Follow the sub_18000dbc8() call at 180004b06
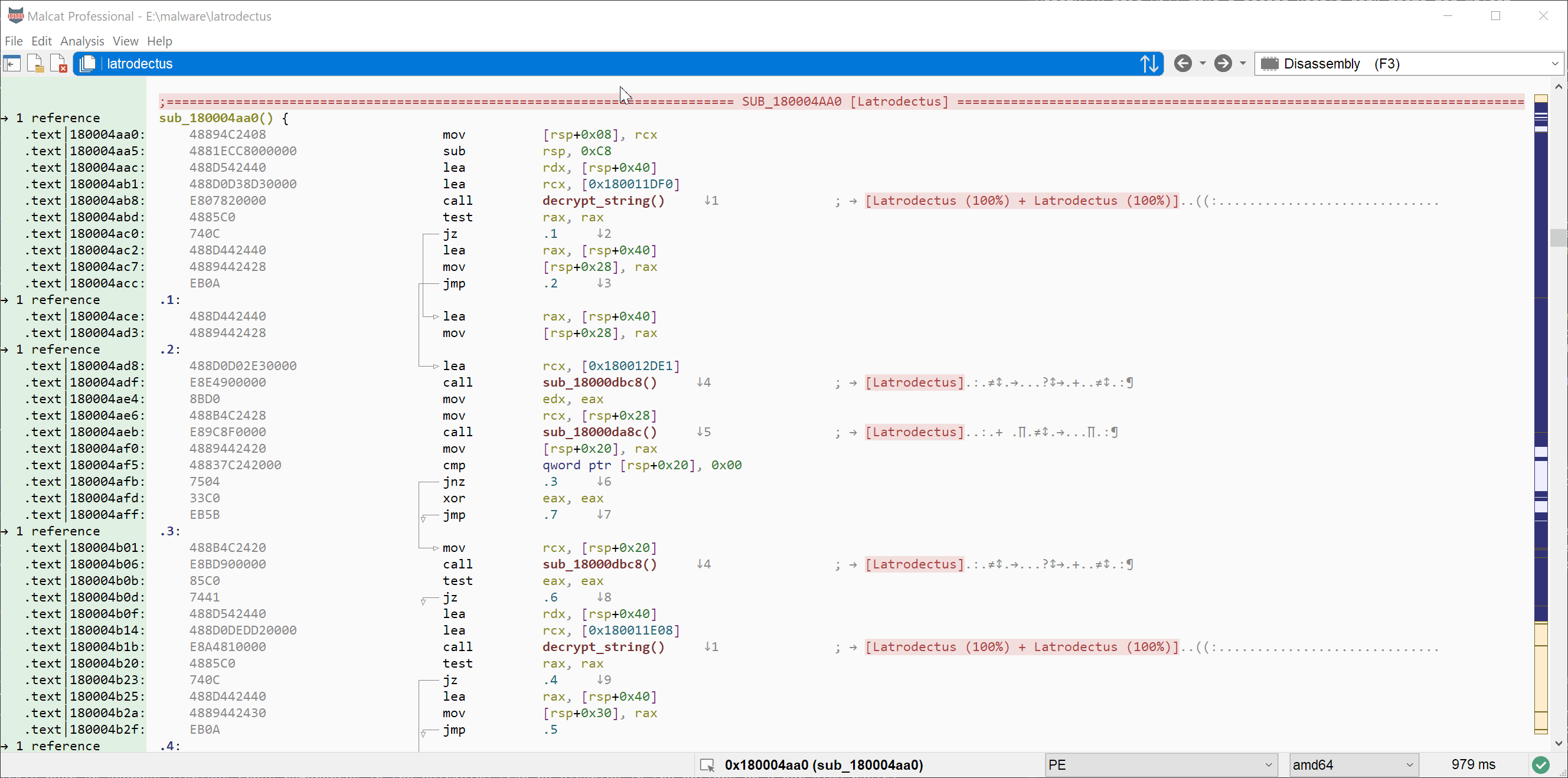Image resolution: width=1568 pixels, height=778 pixels. (x=600, y=564)
